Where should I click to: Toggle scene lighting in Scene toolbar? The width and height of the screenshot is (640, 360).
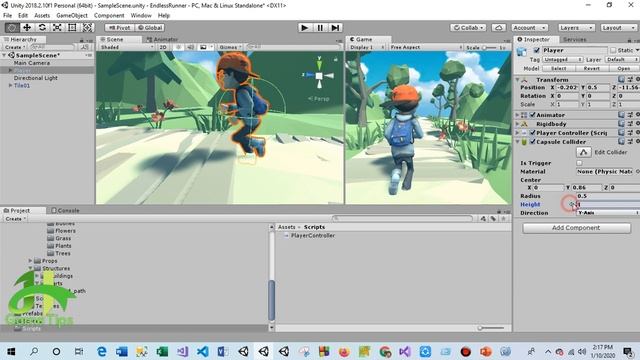coord(179,47)
